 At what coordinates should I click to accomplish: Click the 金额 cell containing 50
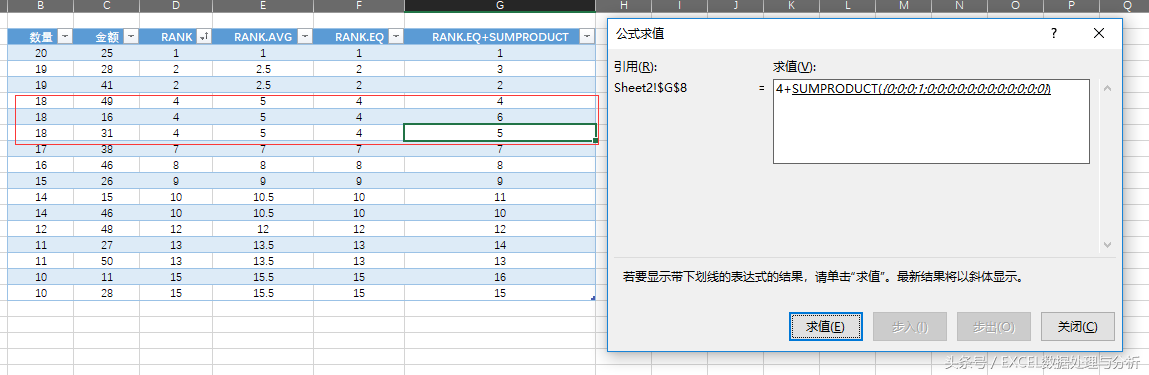coord(106,261)
